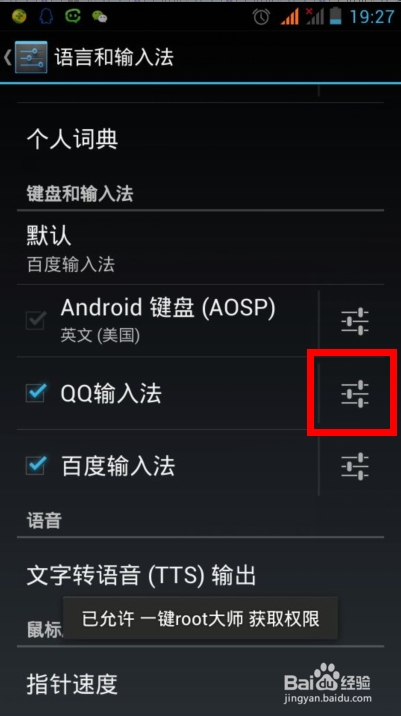Toggle the Android 键盘 (AOSP) checkbox

pyautogui.click(x=36, y=321)
